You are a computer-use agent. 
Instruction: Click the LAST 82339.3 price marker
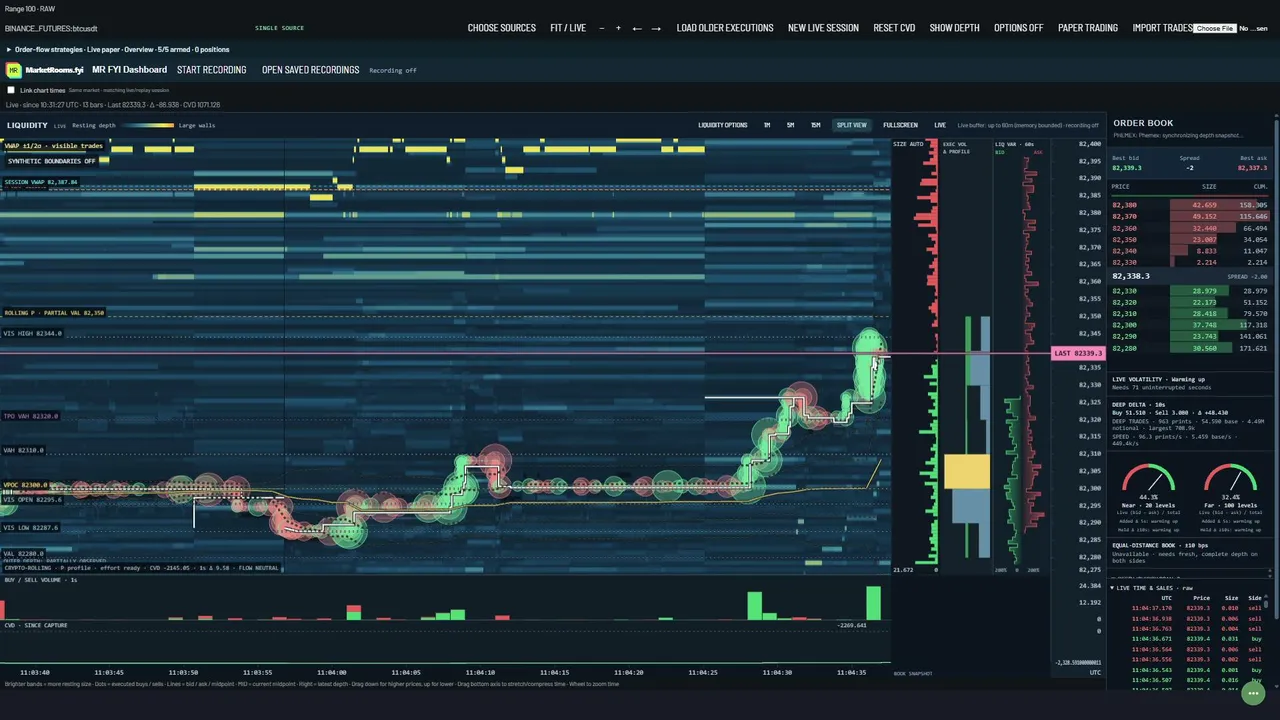coord(1077,353)
